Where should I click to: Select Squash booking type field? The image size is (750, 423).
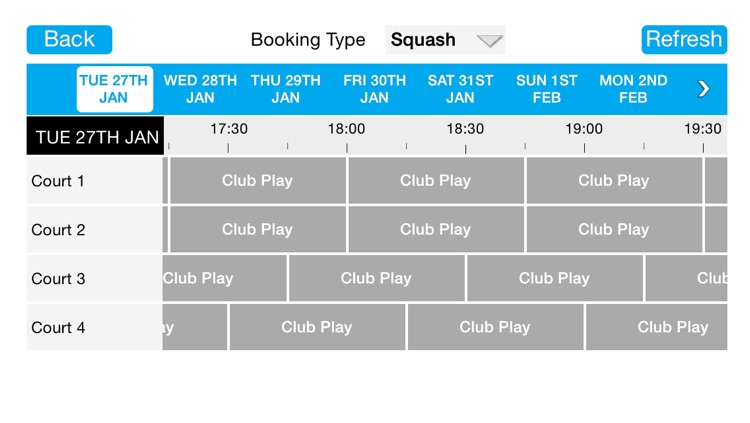coord(424,40)
